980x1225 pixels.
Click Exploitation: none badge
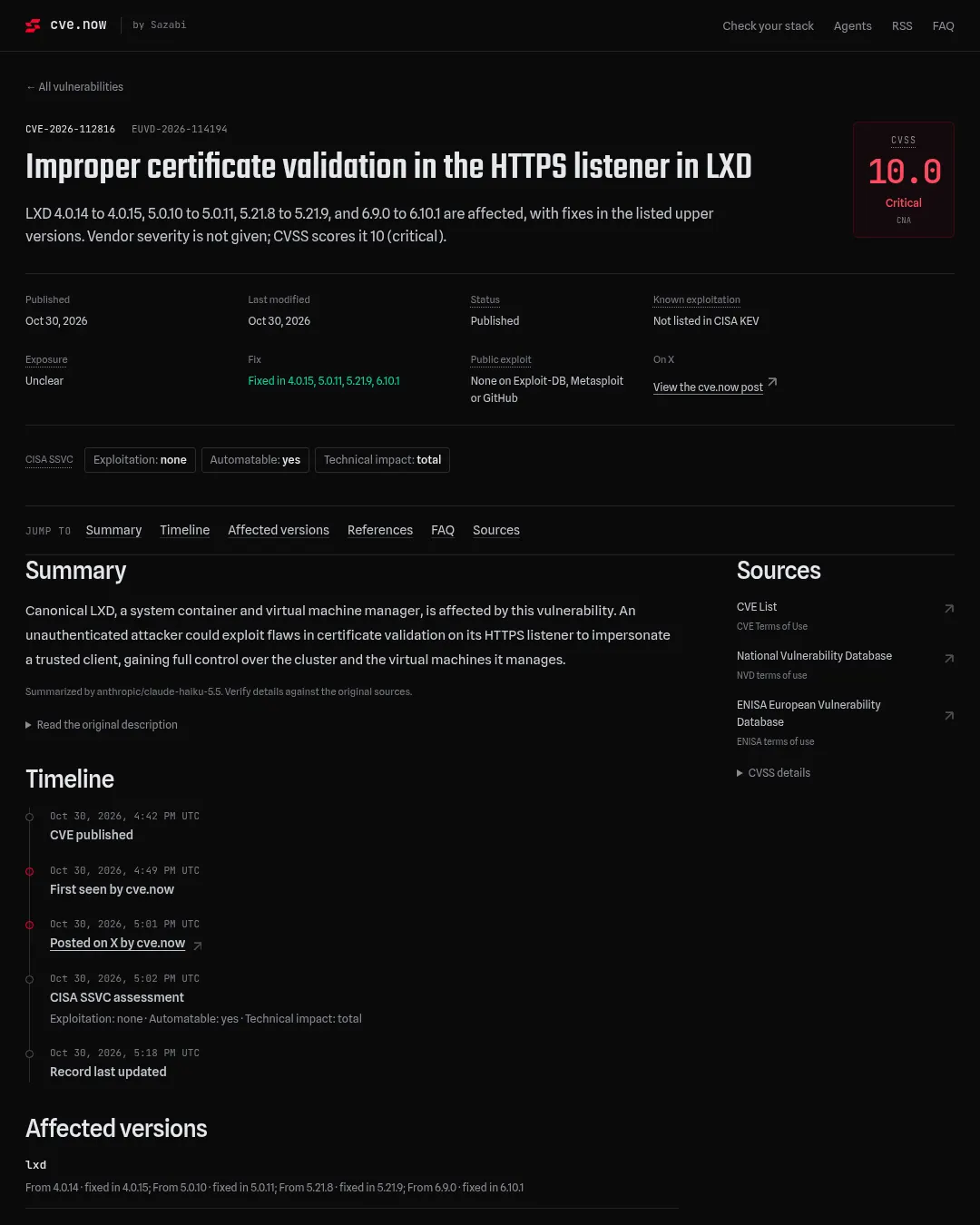coord(140,460)
